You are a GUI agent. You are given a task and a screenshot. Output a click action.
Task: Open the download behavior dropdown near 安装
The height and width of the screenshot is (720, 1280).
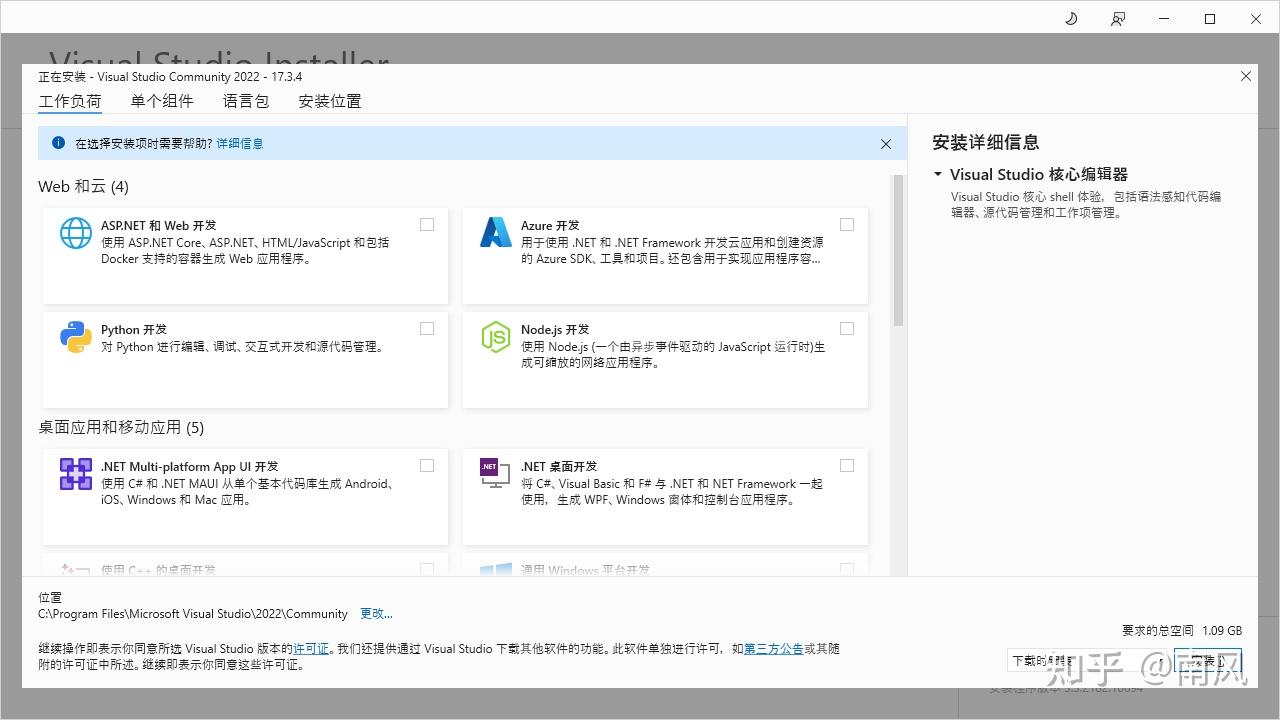1085,660
